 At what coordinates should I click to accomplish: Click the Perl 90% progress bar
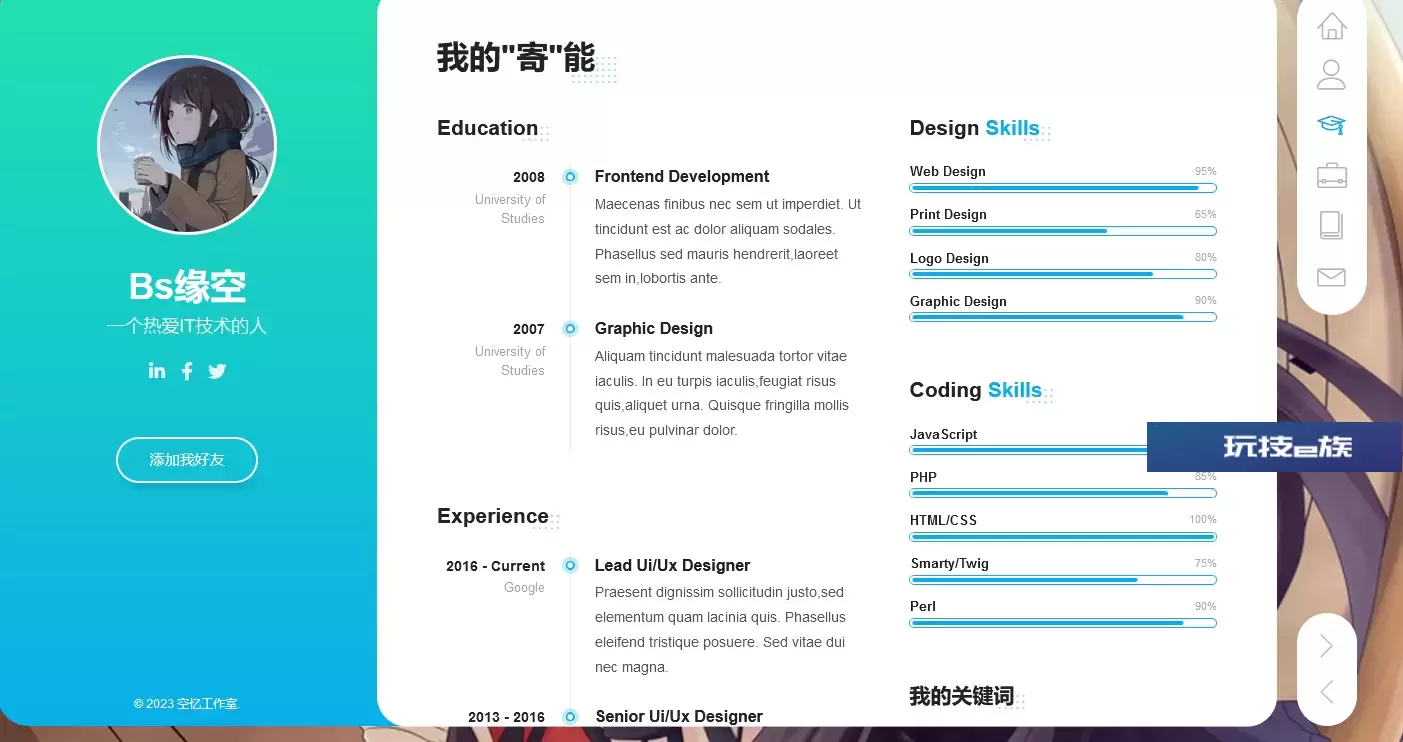point(1063,623)
